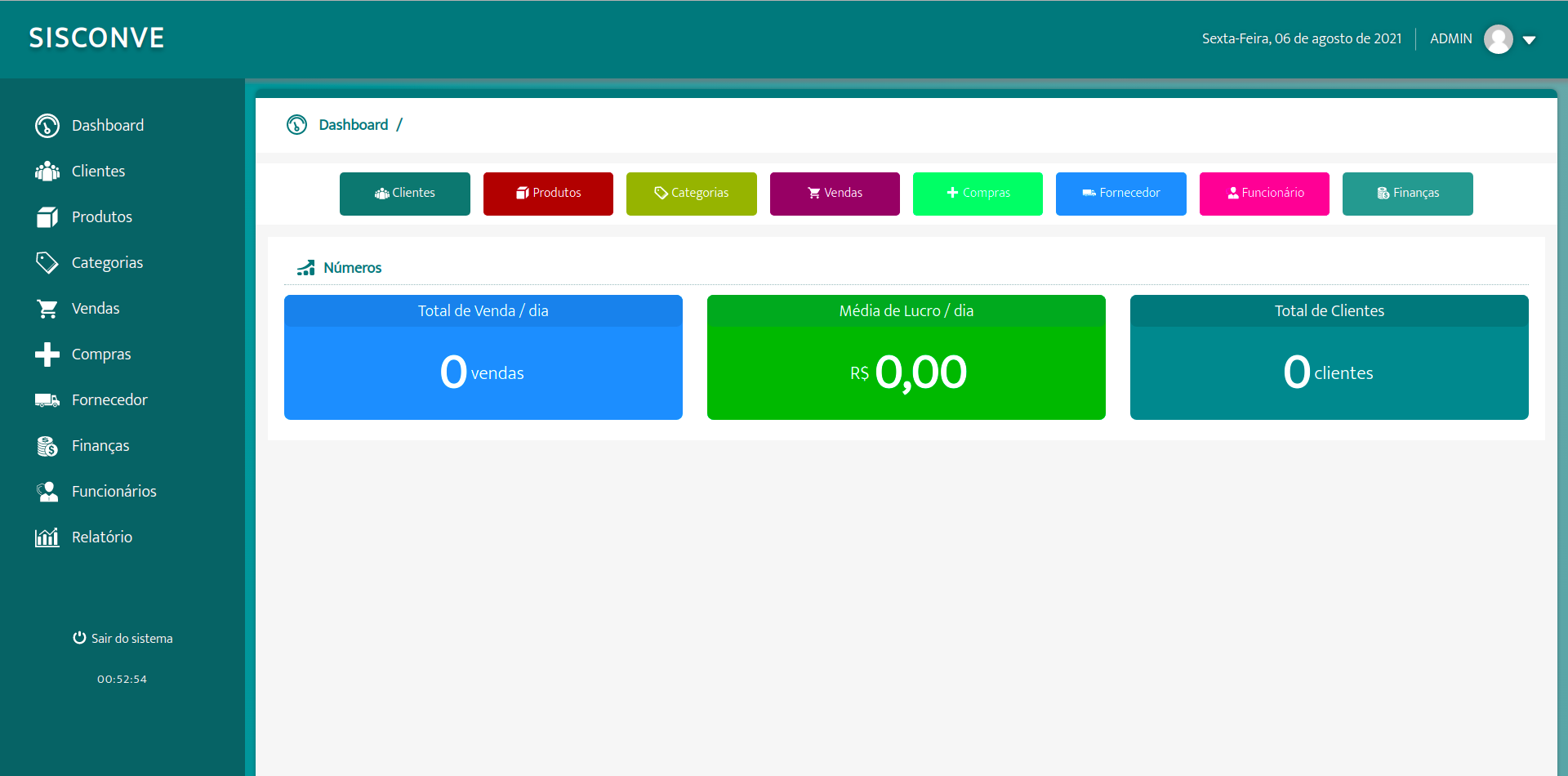Click the Dashboard gauge icon in sidebar
Screen dimensions: 1568x776
(x=47, y=126)
